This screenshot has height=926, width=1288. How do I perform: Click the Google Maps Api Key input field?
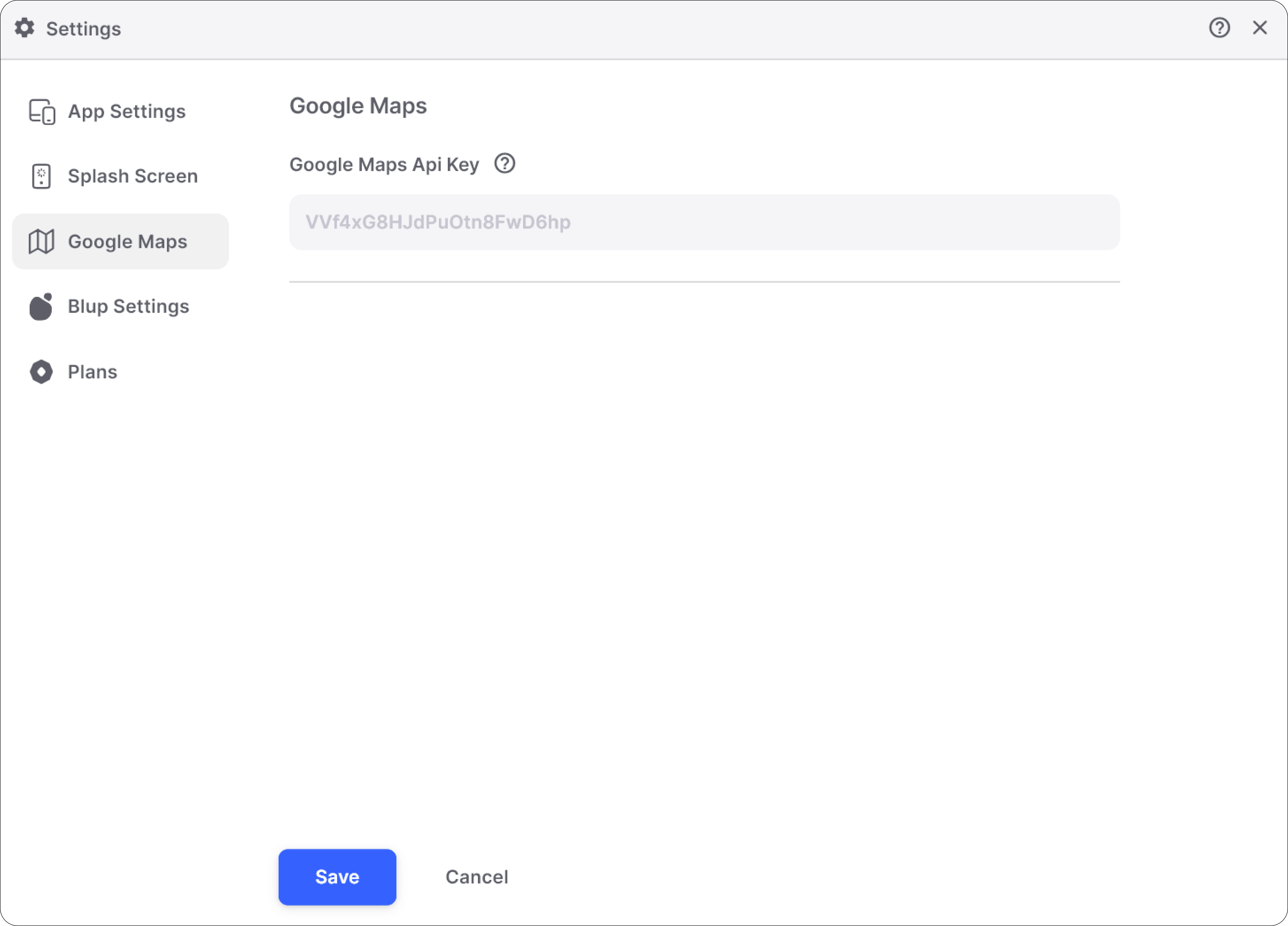(704, 222)
